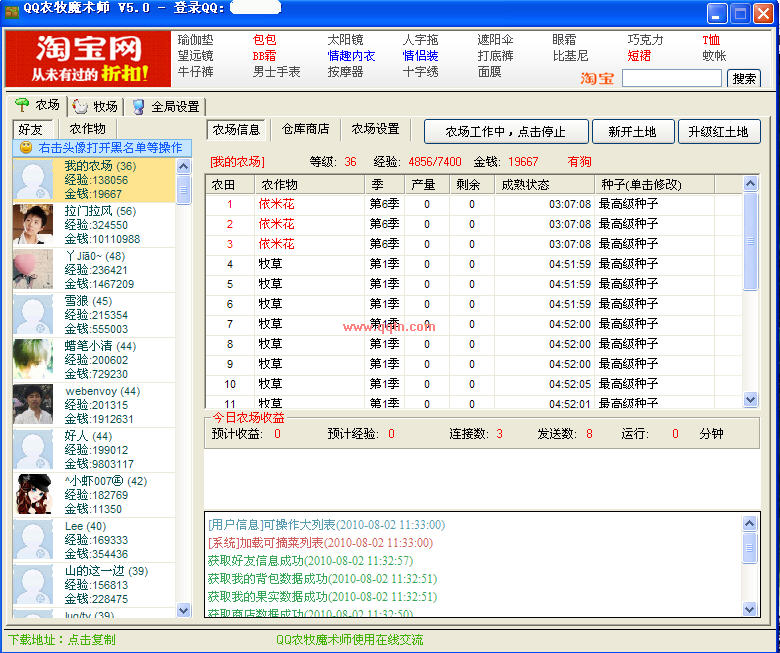Click the farm table scroll-down arrow
The image size is (780, 653).
point(750,399)
